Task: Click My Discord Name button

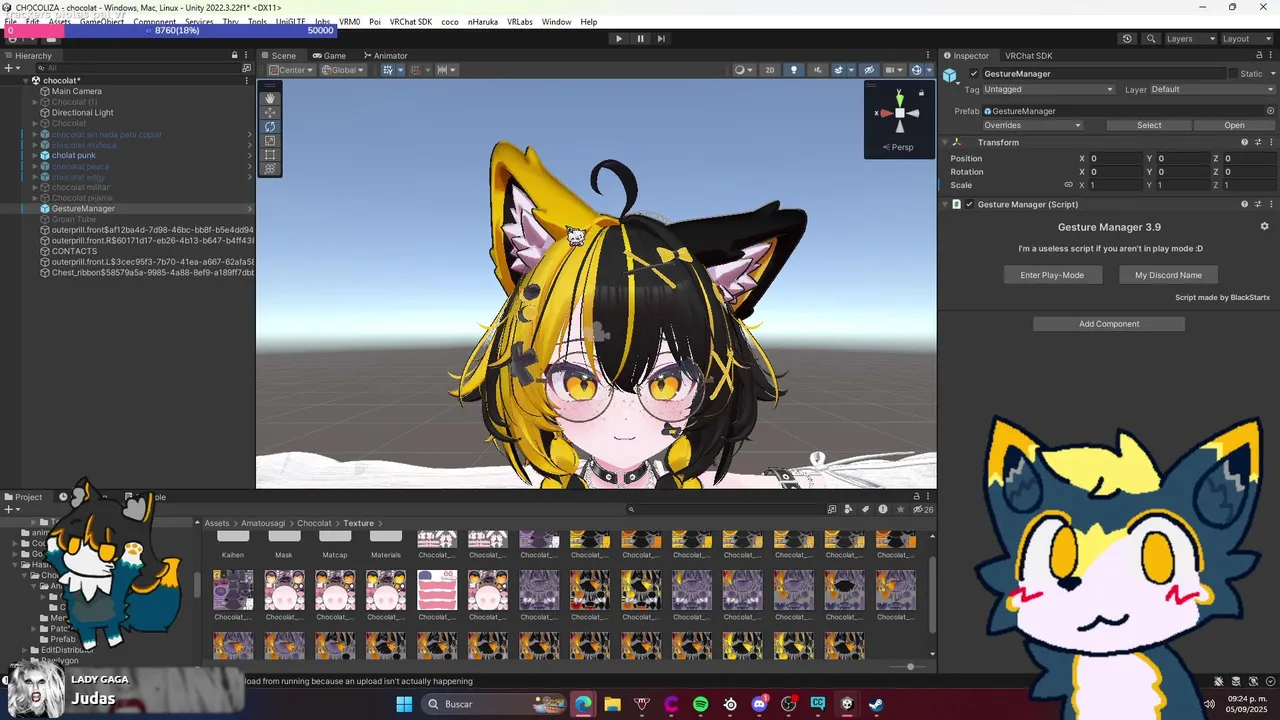Action: coord(1168,275)
